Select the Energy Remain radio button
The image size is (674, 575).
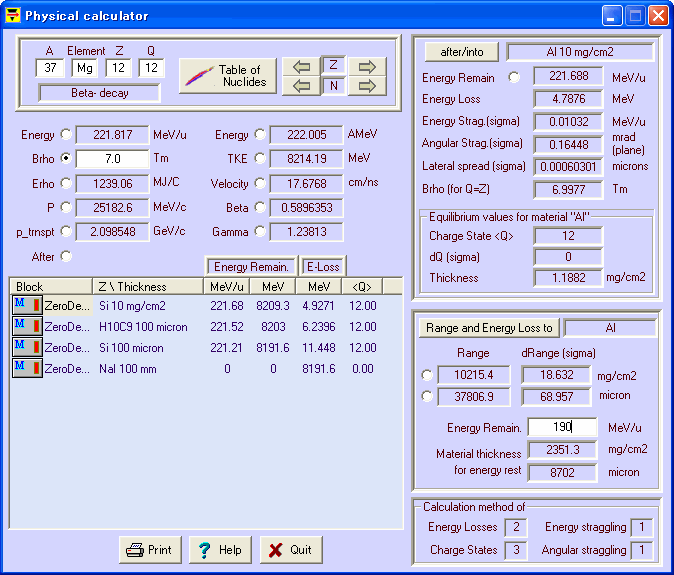[514, 77]
